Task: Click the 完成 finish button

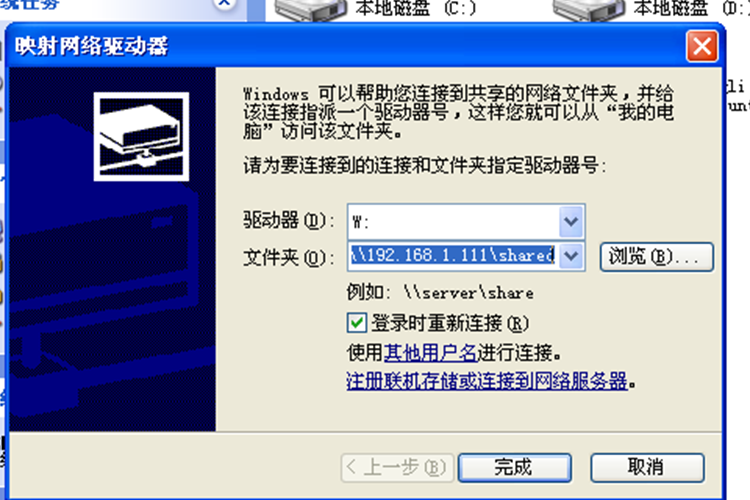Action: [x=515, y=467]
